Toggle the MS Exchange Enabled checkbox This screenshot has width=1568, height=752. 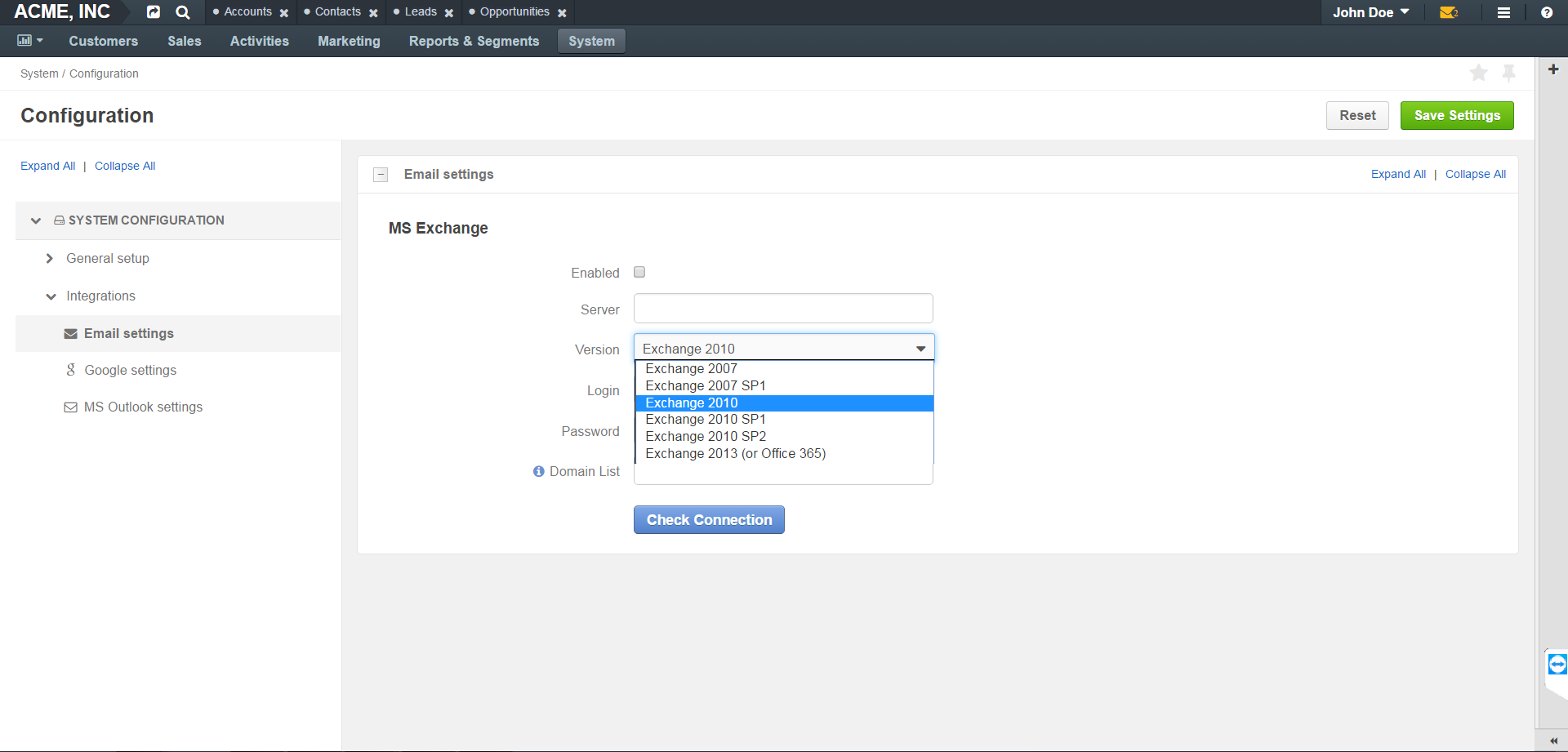click(x=639, y=272)
